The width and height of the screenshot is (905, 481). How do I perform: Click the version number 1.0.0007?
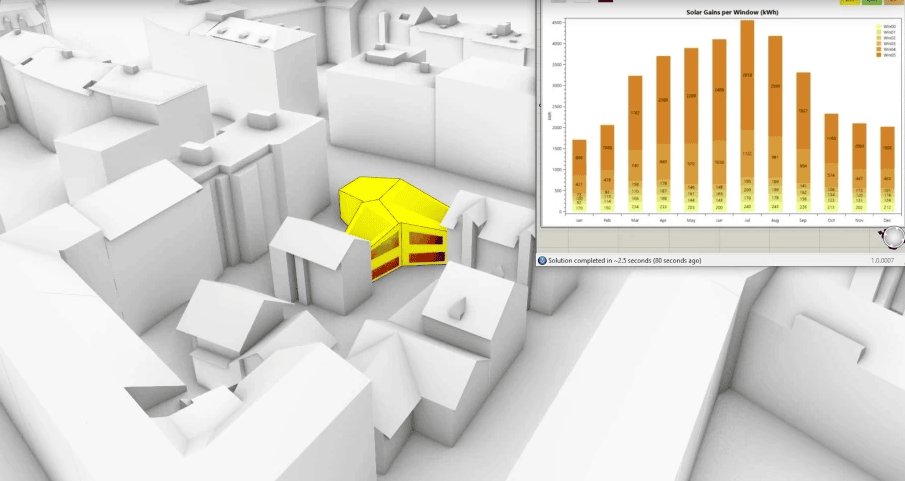[883, 260]
